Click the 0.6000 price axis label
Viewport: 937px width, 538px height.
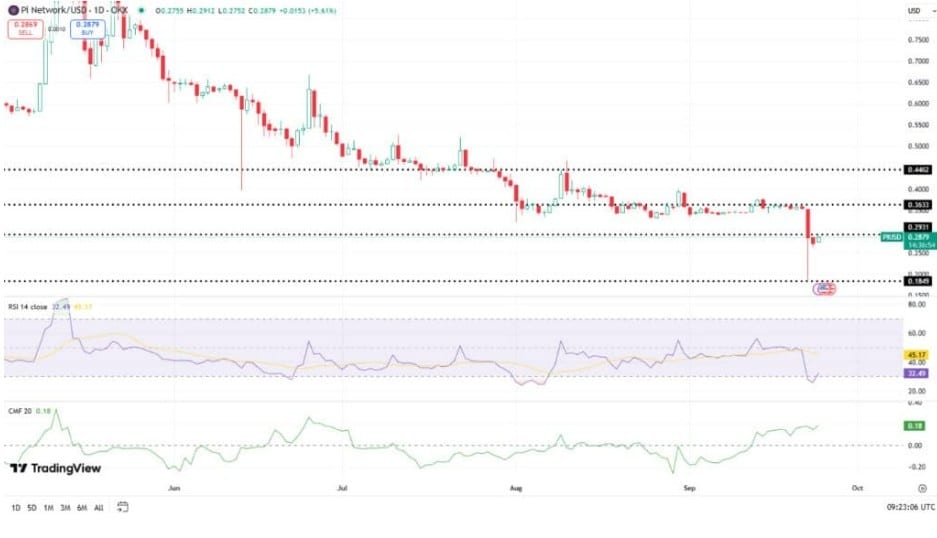[918, 103]
